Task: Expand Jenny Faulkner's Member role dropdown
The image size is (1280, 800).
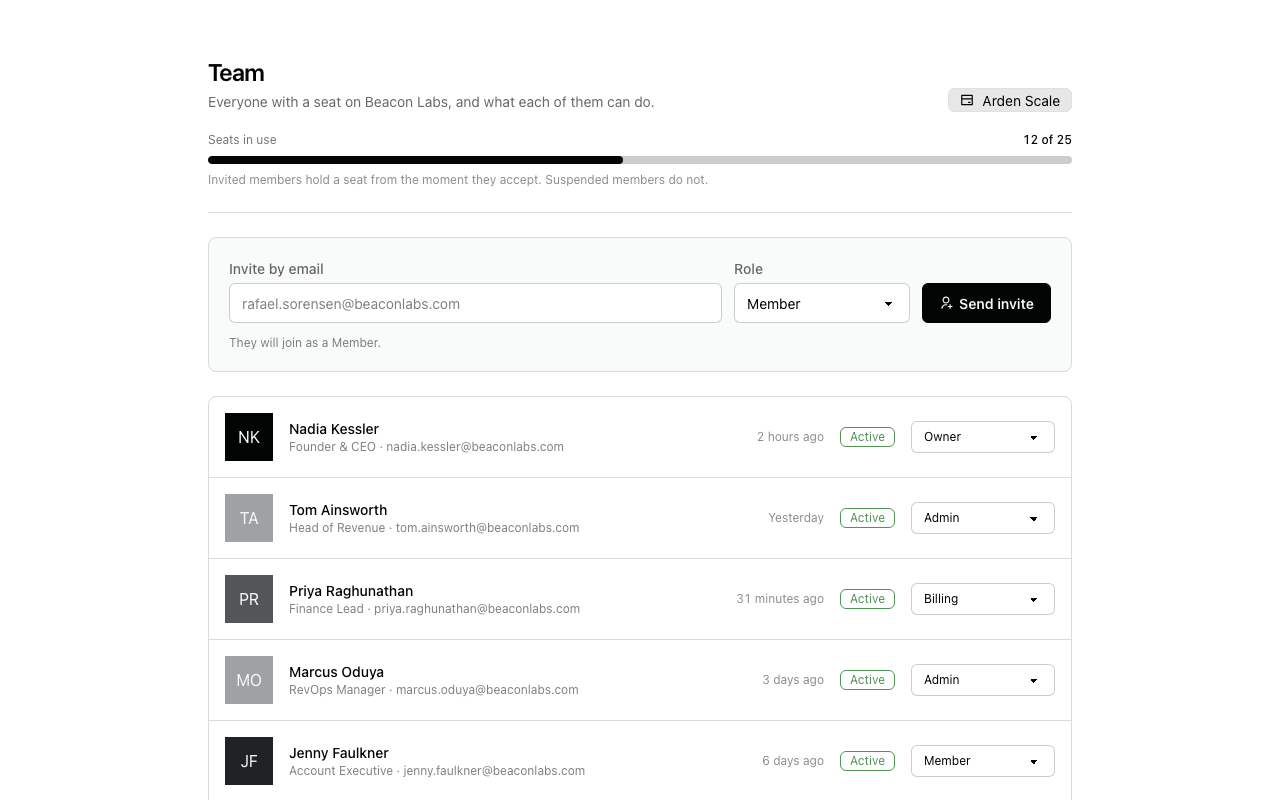Action: pyautogui.click(x=983, y=761)
